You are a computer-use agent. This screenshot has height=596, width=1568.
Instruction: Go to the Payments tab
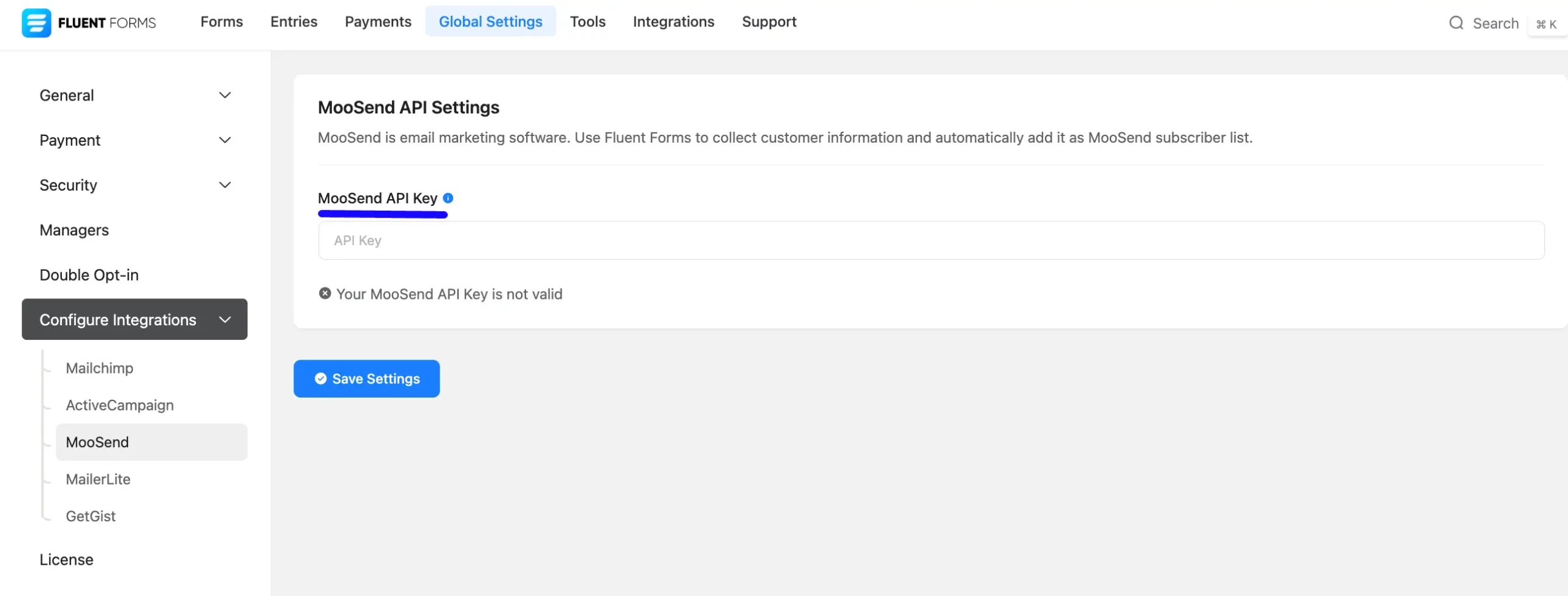(x=378, y=22)
